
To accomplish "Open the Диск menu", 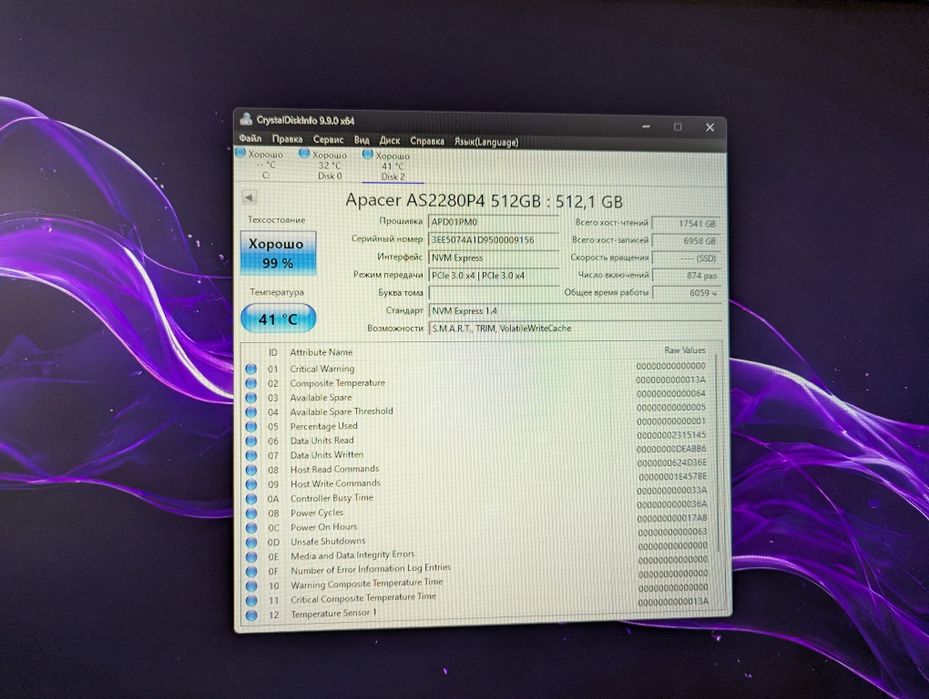I will (x=389, y=140).
